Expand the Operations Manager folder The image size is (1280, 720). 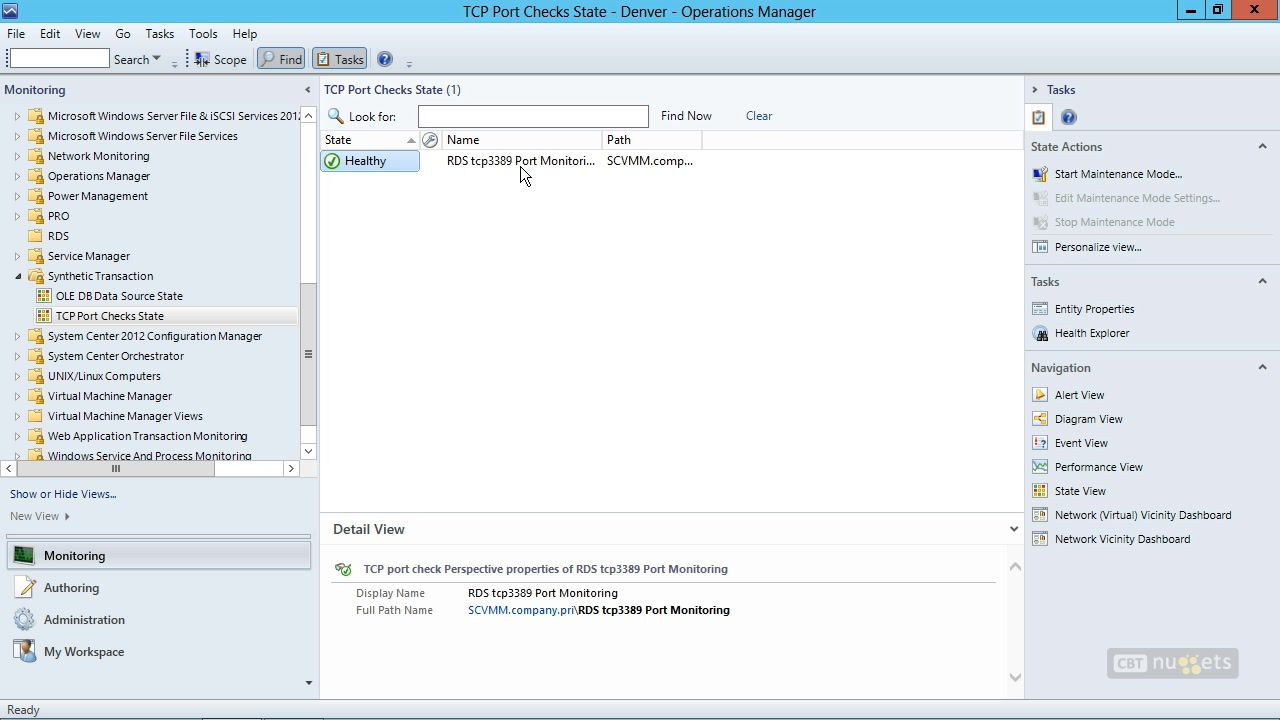point(17,176)
